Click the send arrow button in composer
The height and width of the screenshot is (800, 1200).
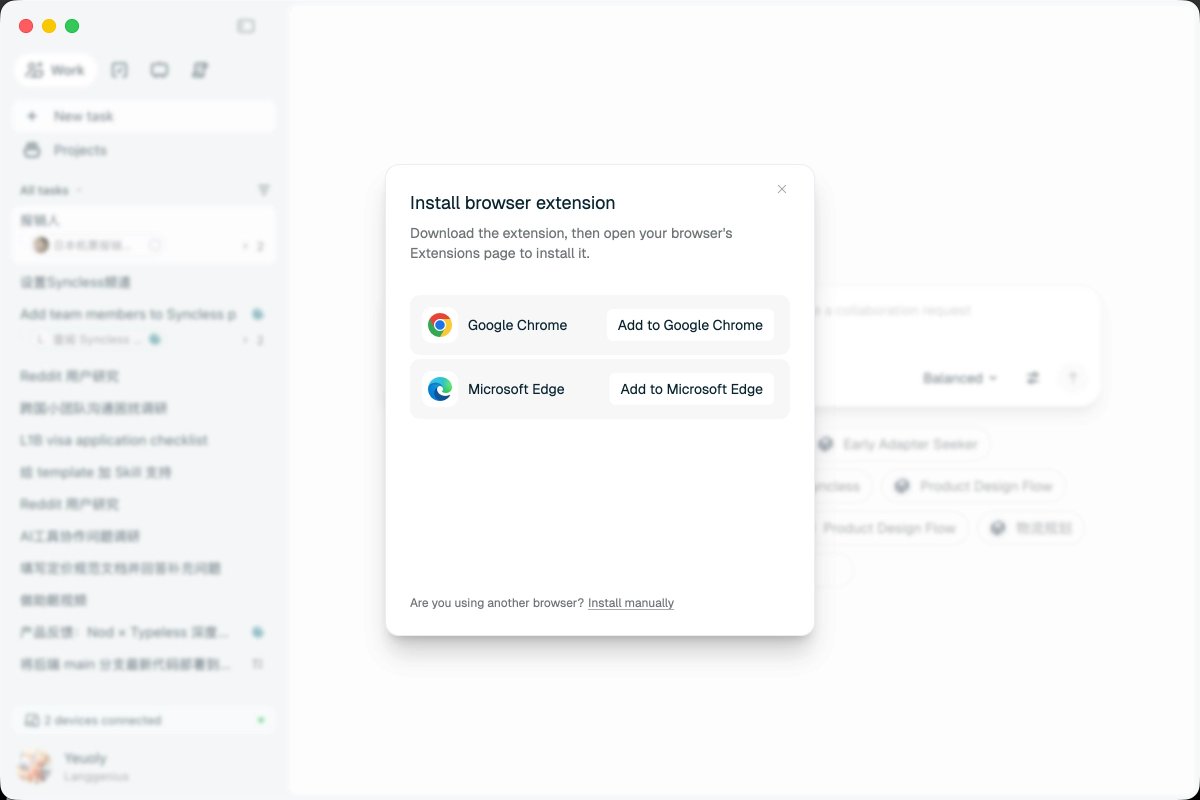(1073, 378)
